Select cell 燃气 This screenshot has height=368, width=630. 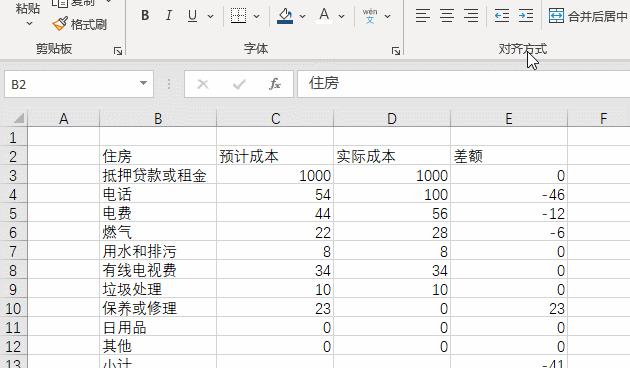point(158,232)
